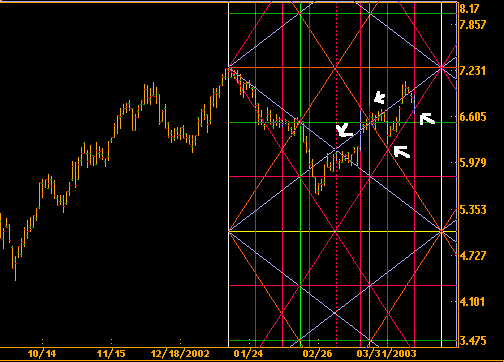Click the 01/24 date label
The image size is (504, 362).
tap(248, 354)
